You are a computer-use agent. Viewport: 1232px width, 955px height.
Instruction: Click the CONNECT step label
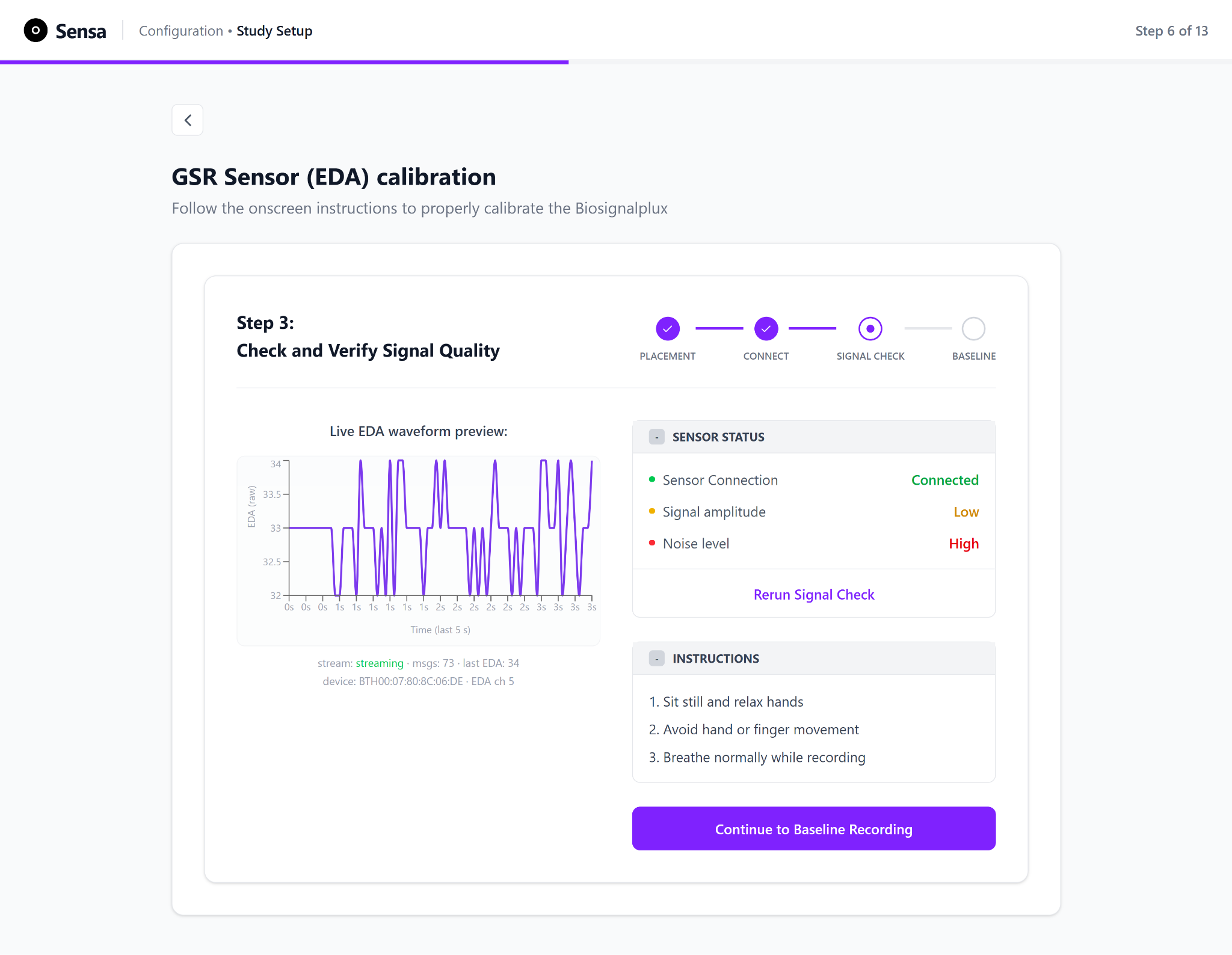[766, 356]
